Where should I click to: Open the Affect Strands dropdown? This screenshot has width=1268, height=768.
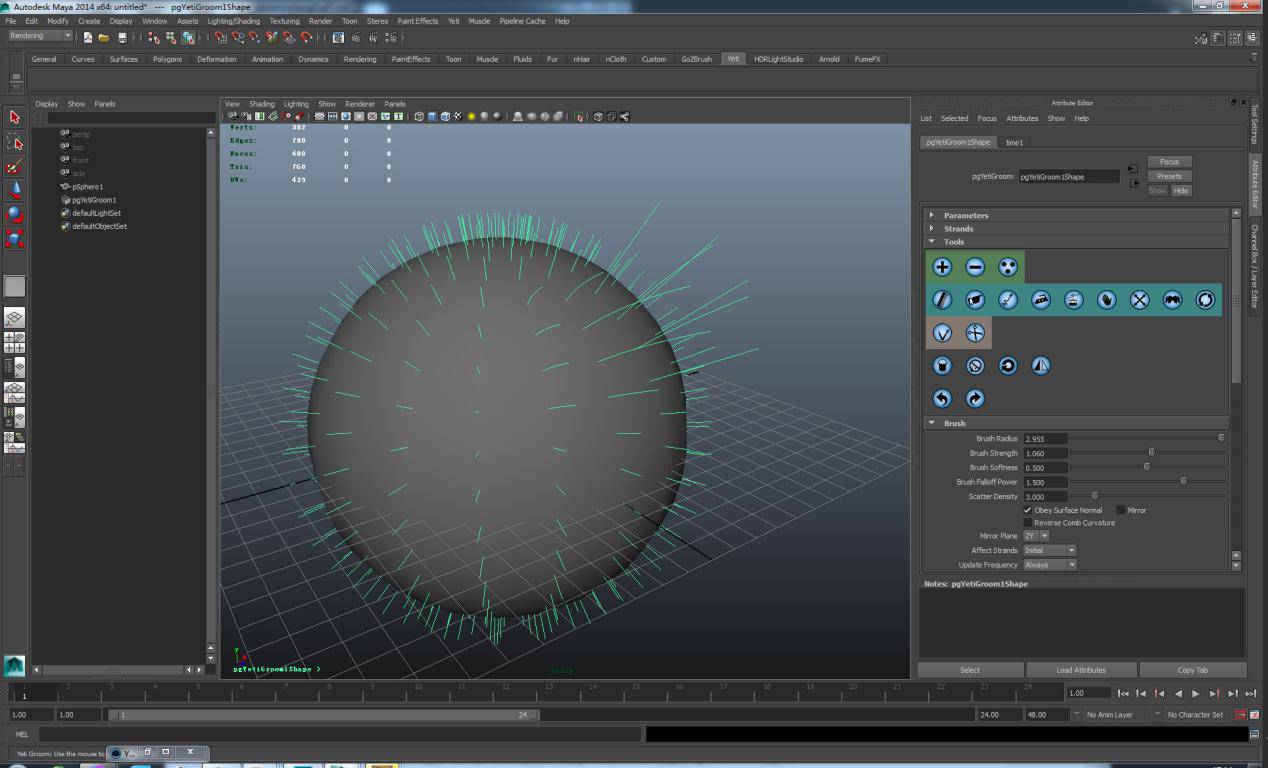click(1049, 550)
